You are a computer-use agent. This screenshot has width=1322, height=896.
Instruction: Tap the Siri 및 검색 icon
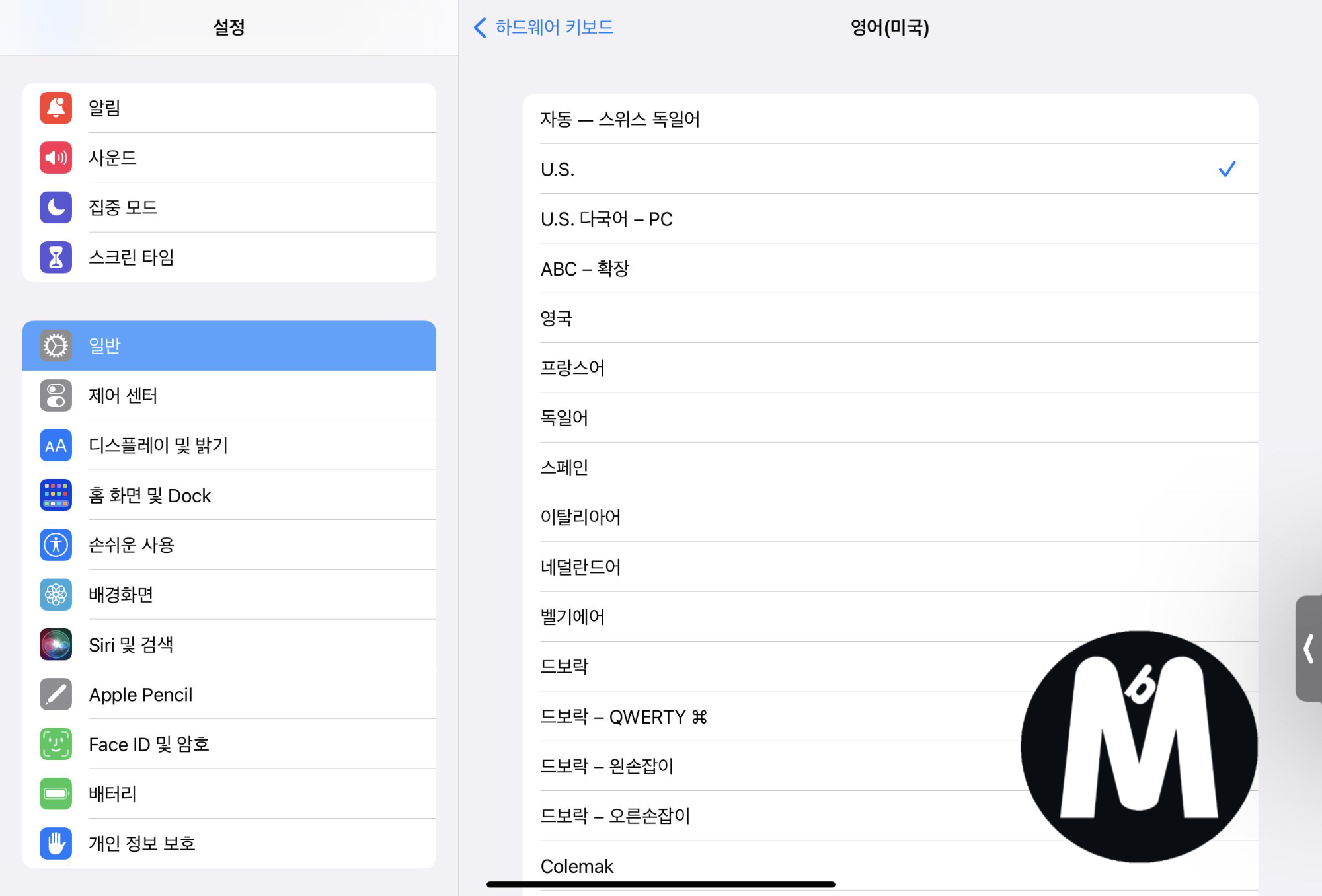56,644
